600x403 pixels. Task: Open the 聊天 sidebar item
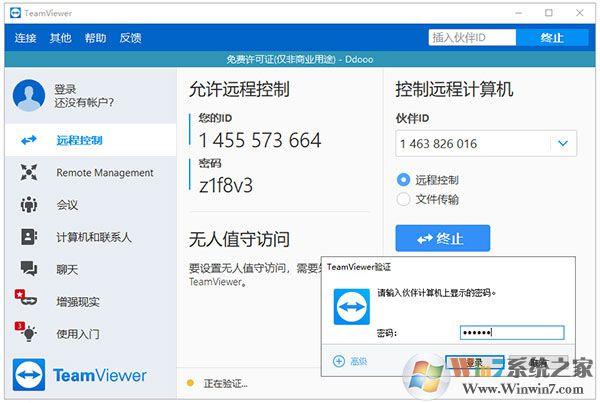coord(91,269)
